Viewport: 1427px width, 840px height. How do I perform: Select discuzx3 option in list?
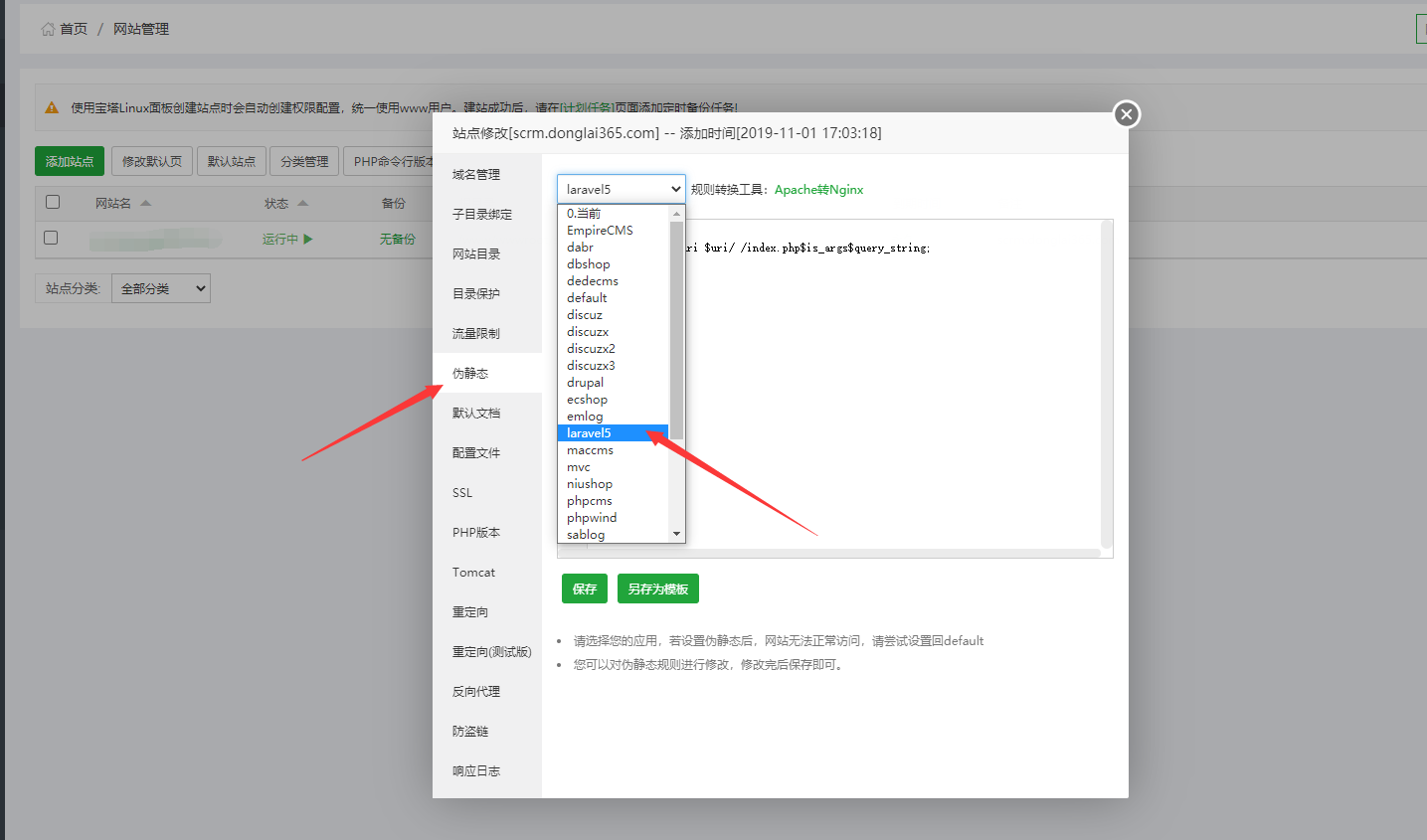tap(614, 366)
